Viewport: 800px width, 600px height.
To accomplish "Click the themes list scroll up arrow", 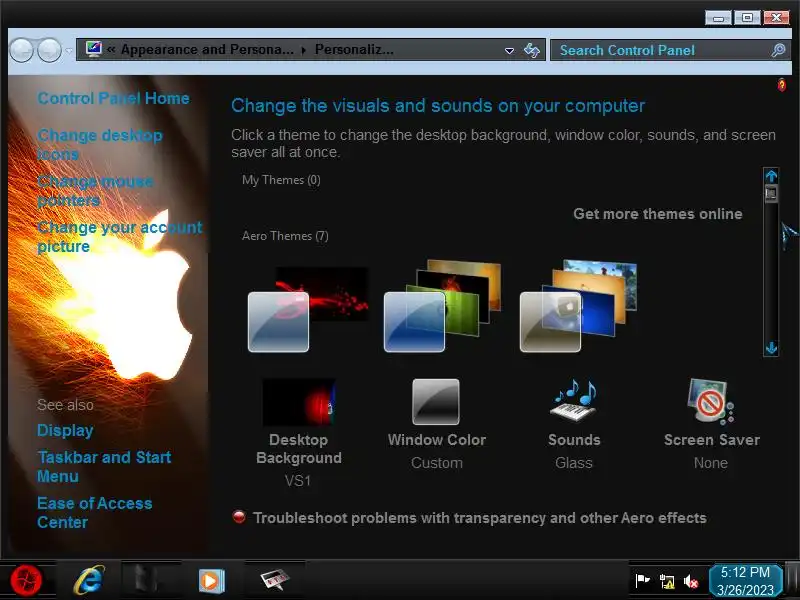I will click(771, 176).
